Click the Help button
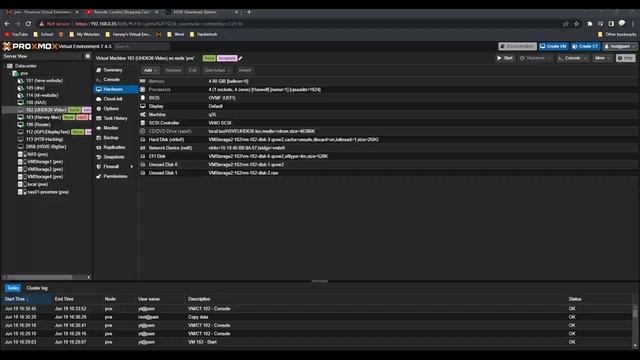Viewport: 640px width, 360px height. (625, 58)
